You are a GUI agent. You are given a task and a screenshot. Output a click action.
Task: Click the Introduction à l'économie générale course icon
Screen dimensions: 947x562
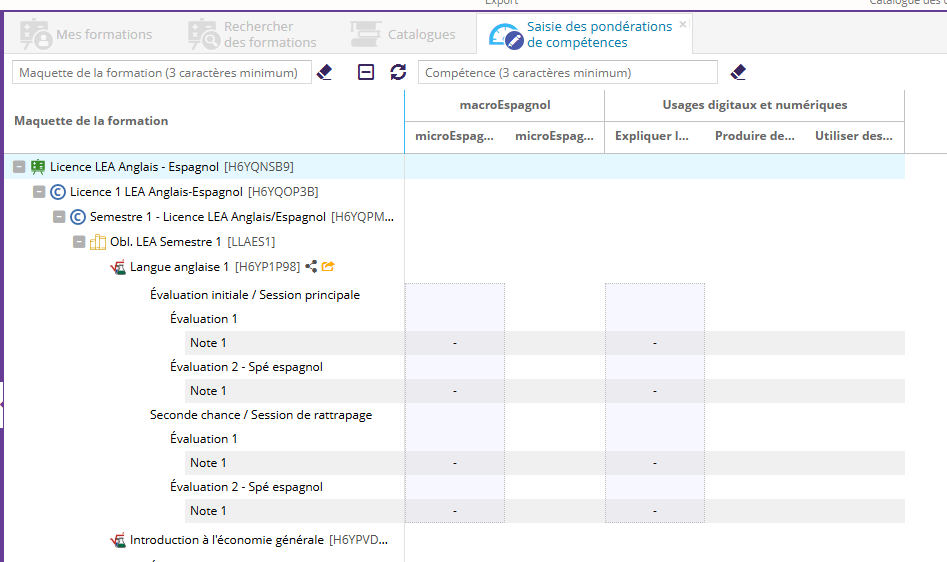[x=118, y=540]
